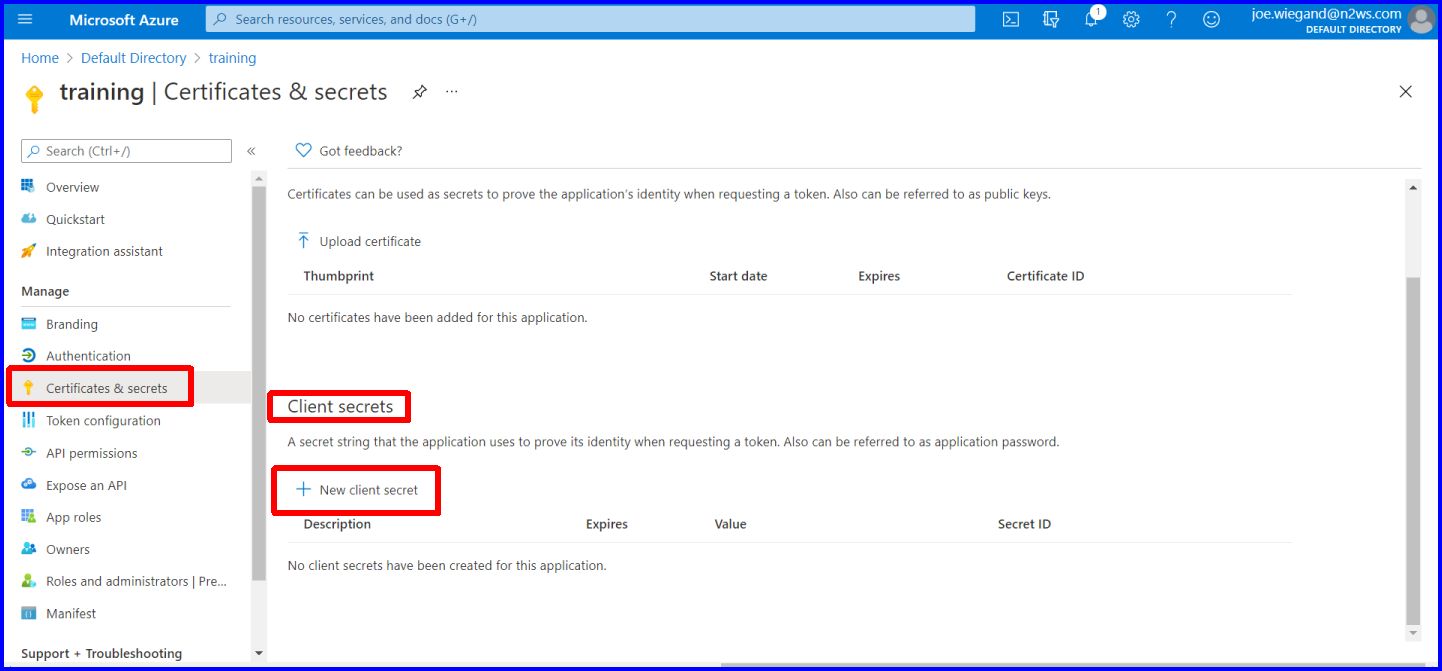Click the Overview grid icon

tap(28, 187)
